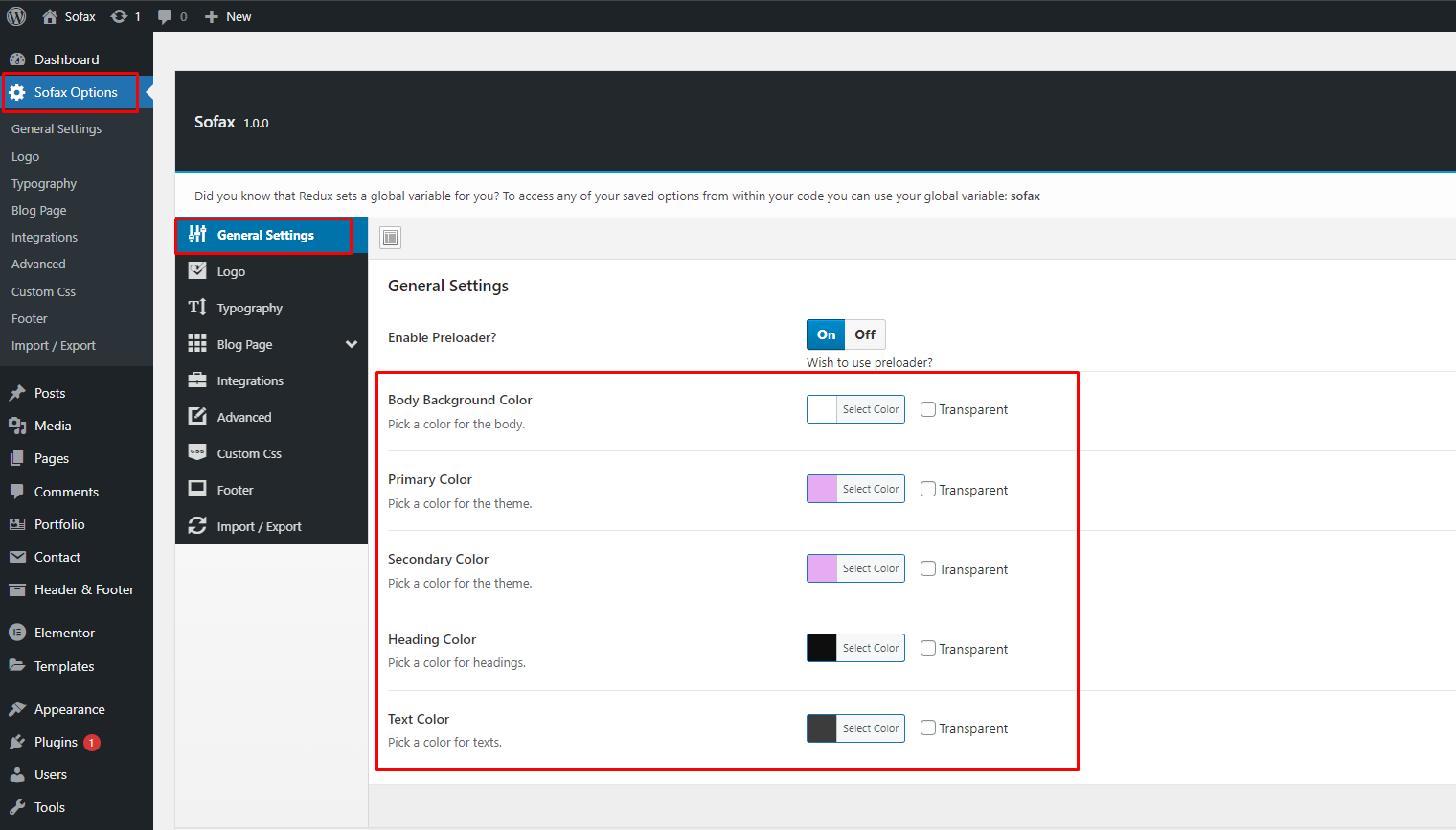This screenshot has height=830, width=1456.
Task: Open Select Color for Secondary Color
Action: point(871,568)
